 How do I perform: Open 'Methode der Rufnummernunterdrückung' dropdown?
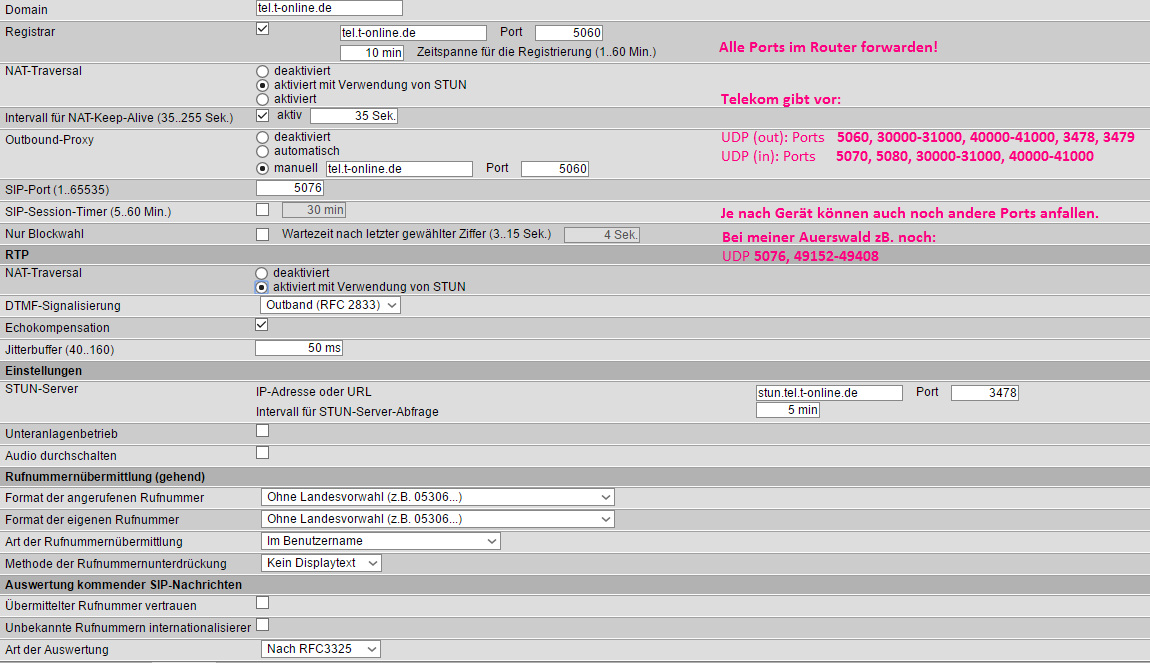point(321,563)
